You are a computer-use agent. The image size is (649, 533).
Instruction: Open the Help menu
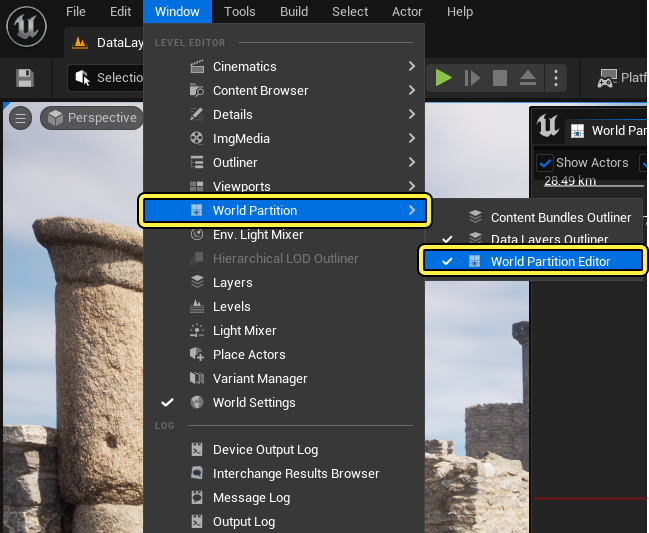[460, 12]
